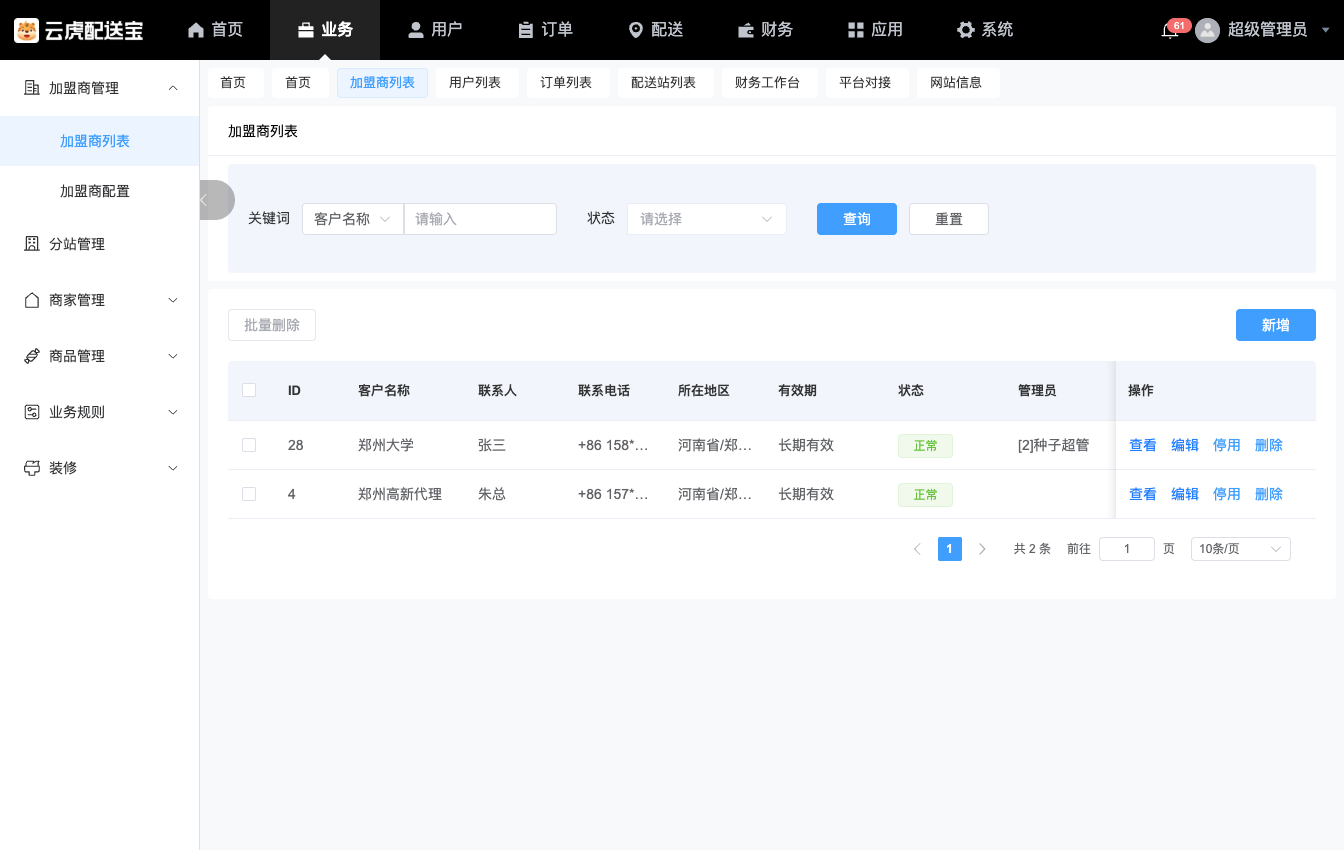Select the 加盟商列表 page tab

coord(382,83)
